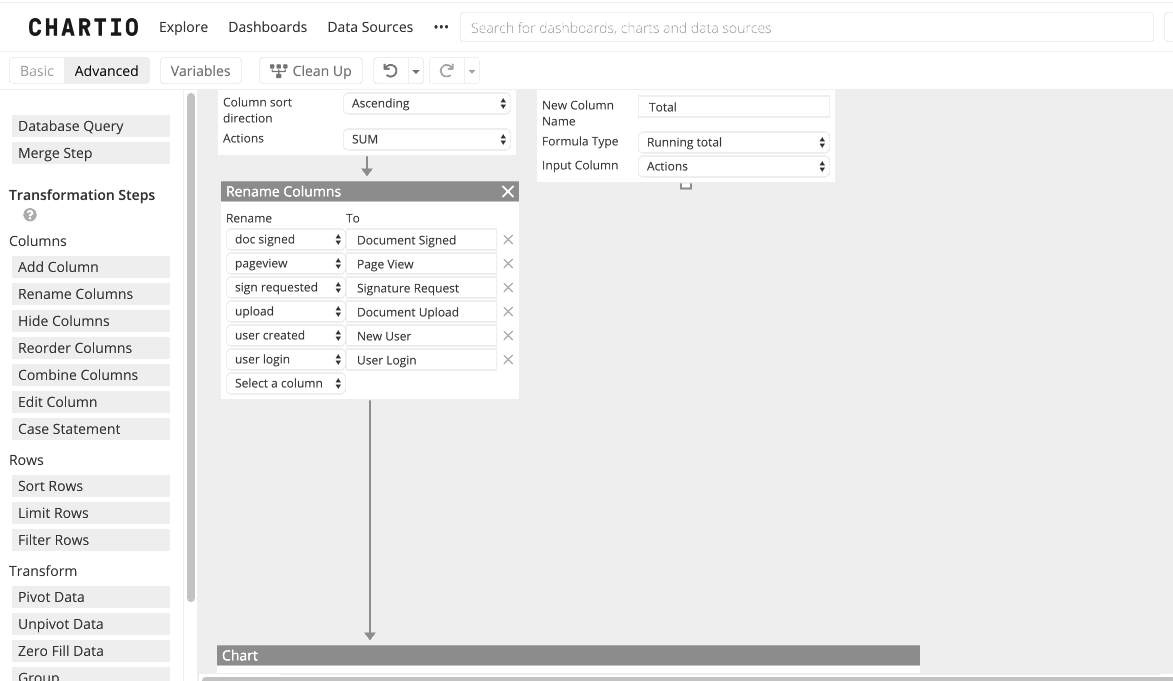This screenshot has height=681, width=1173.
Task: Add a Database Query step
Action: pyautogui.click(x=91, y=126)
